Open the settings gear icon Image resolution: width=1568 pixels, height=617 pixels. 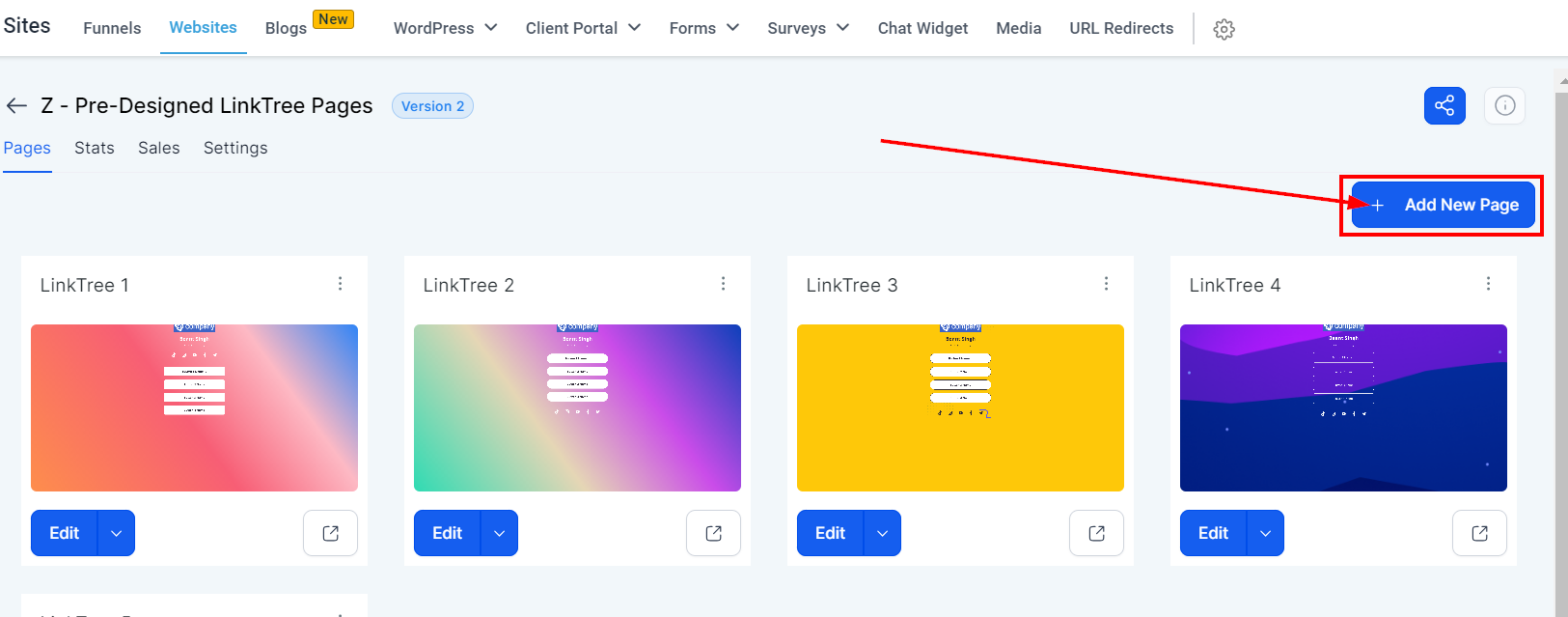coord(1224,29)
